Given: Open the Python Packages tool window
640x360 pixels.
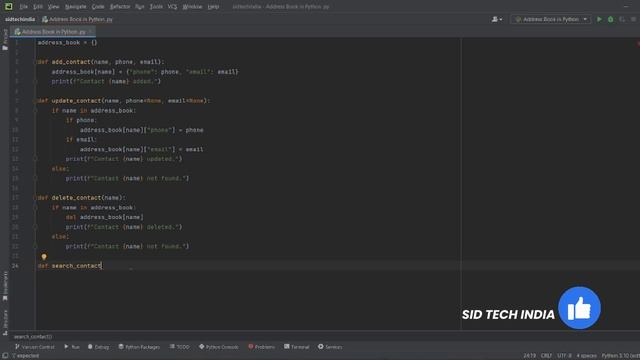Looking at the screenshot, I should coord(139,347).
